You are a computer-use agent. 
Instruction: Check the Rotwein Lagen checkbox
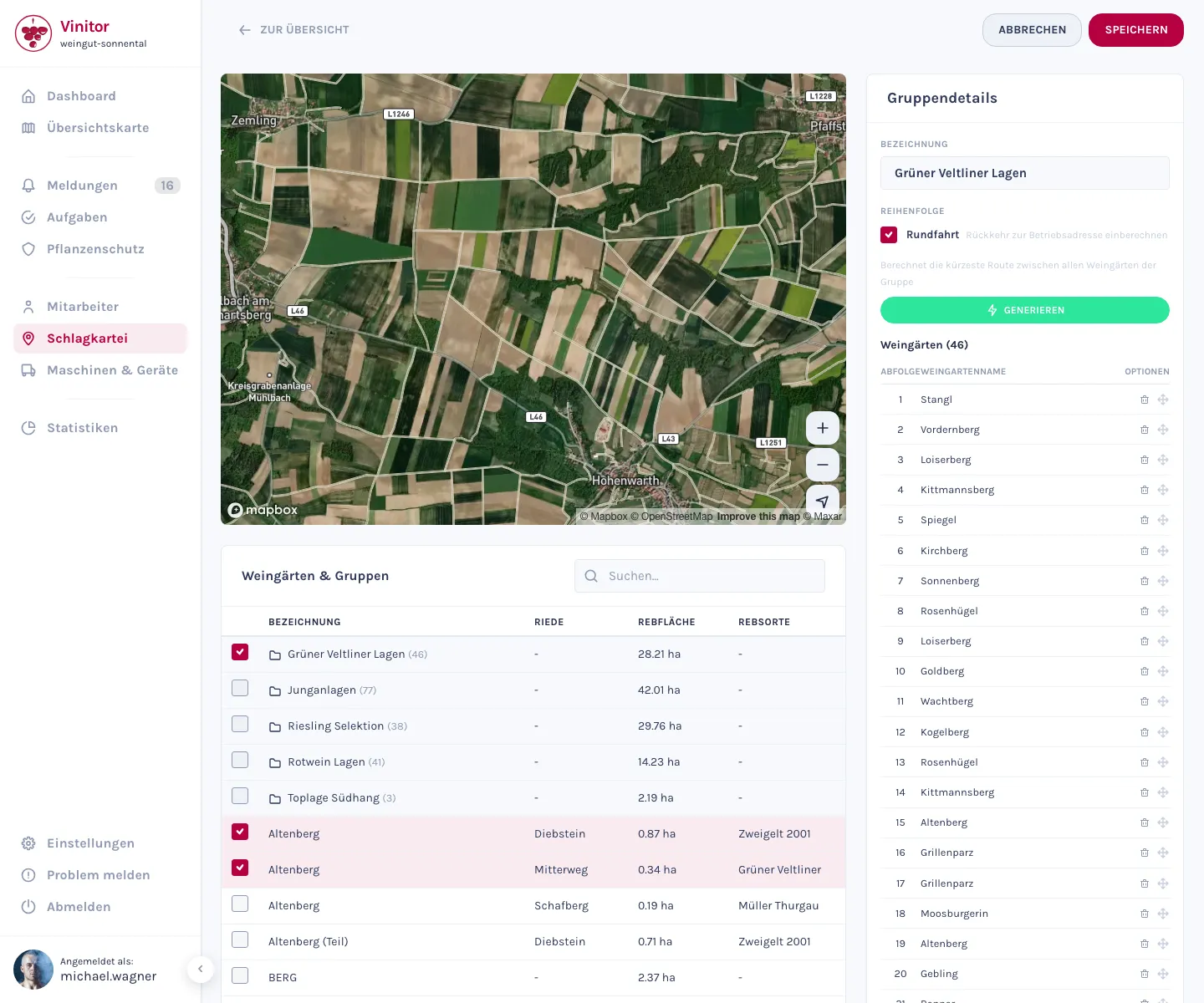click(x=240, y=760)
